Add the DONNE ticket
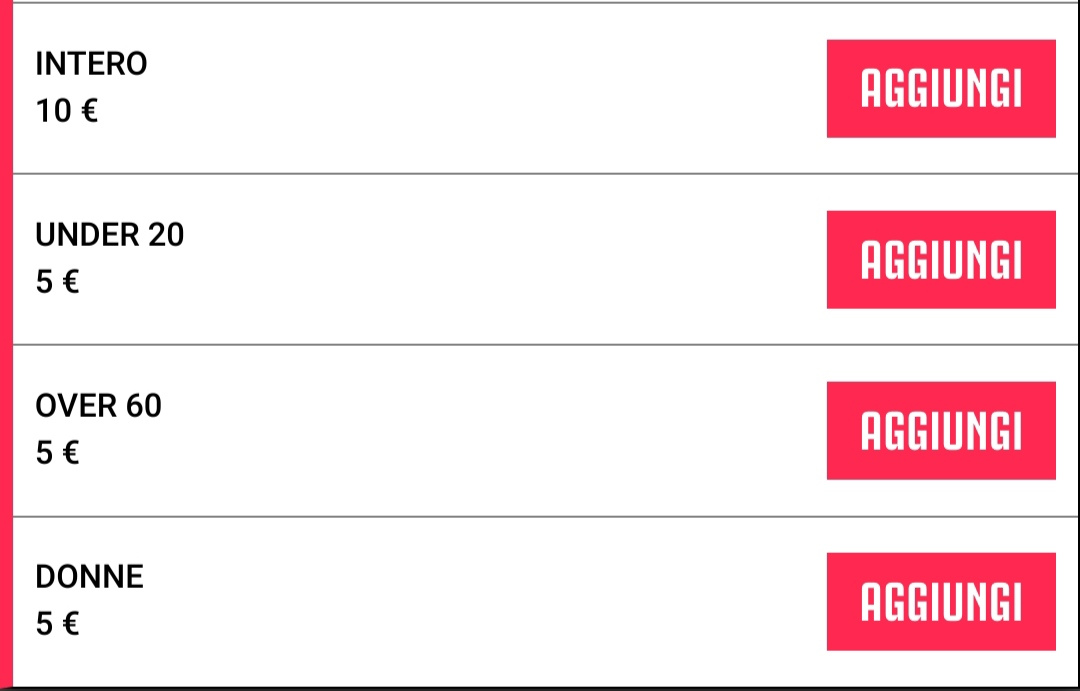The height and width of the screenshot is (691, 1080). (x=941, y=601)
